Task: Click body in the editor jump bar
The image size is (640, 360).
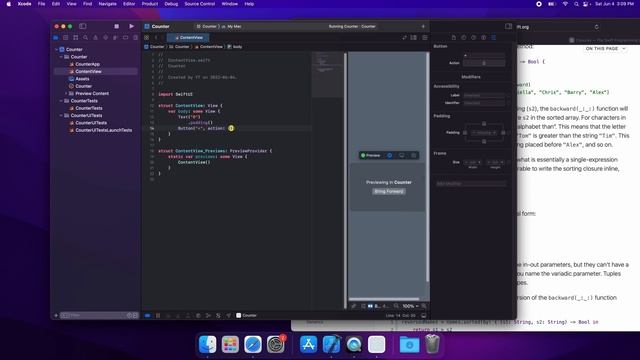Action: (x=235, y=47)
